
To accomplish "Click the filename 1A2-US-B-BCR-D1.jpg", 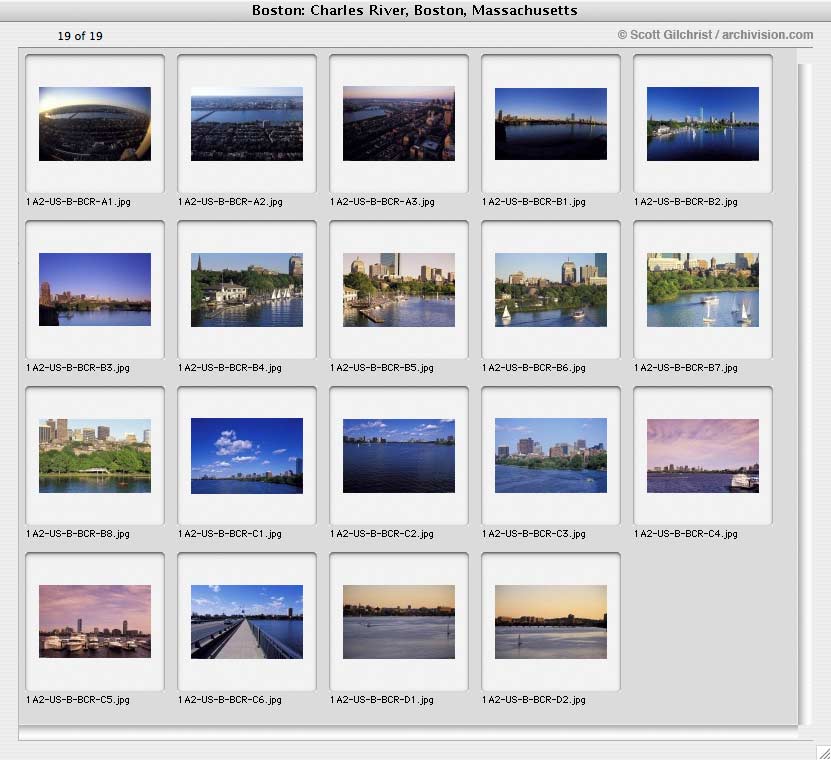I will (382, 700).
